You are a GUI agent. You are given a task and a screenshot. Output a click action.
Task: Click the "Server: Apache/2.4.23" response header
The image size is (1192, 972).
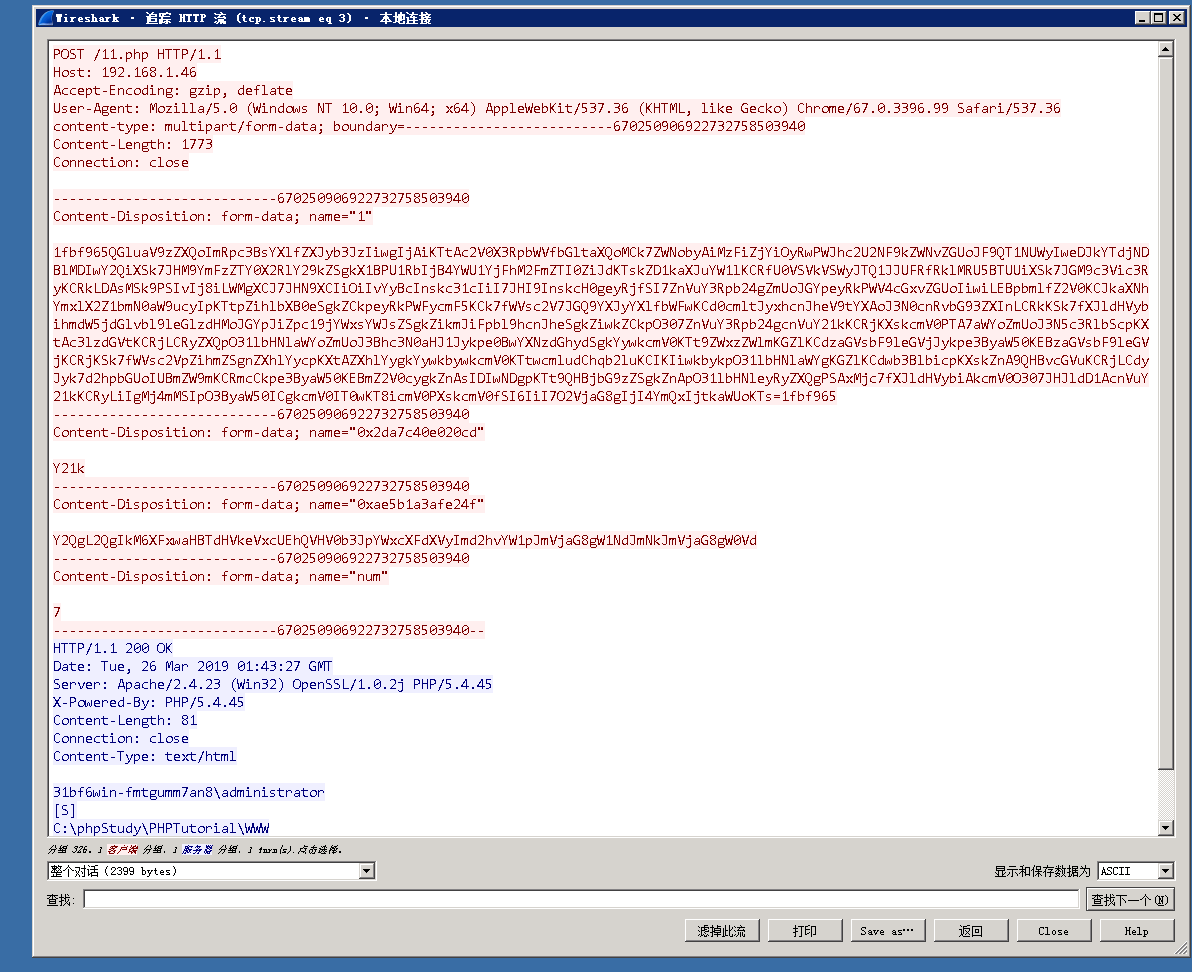tap(272, 685)
